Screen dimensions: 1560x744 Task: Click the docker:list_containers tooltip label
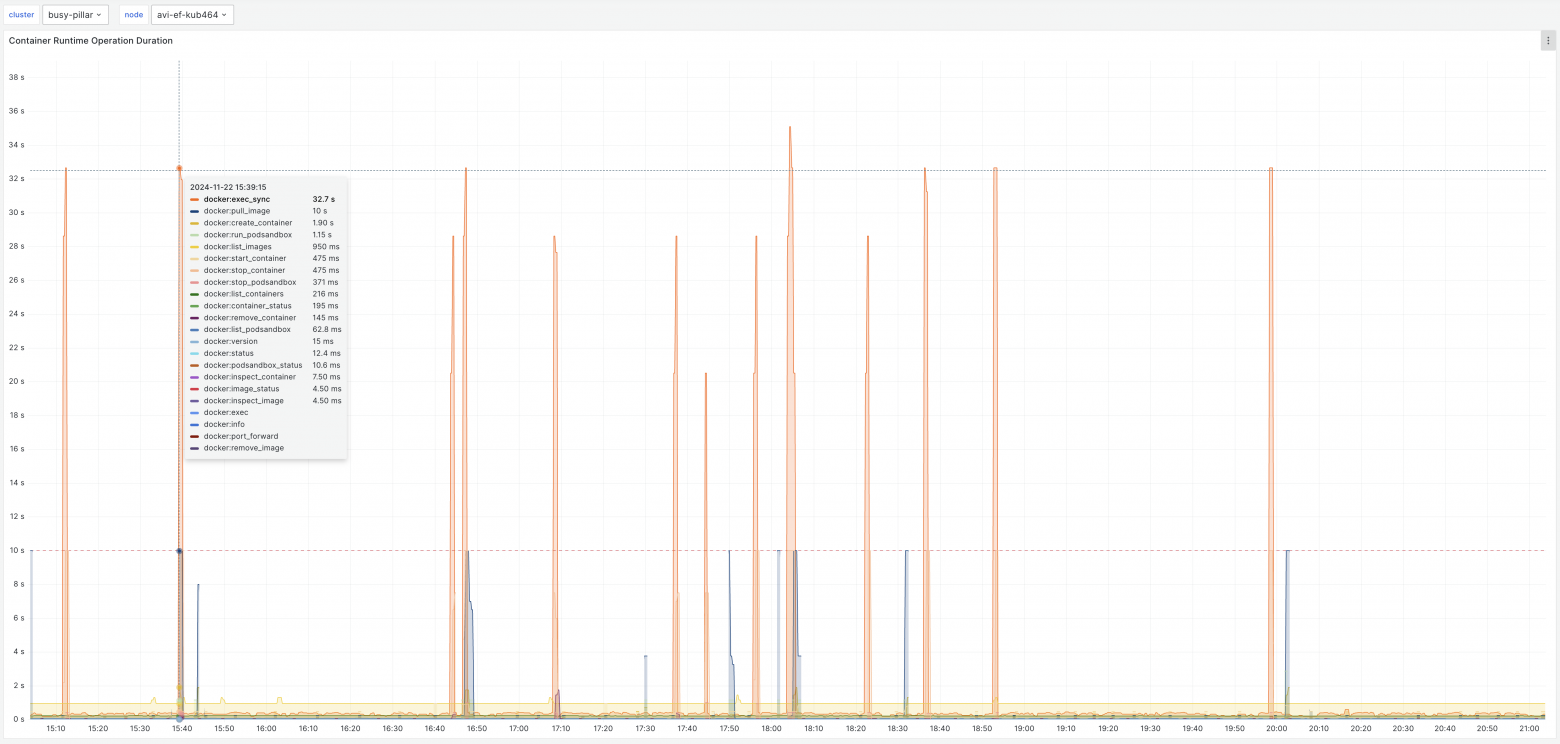point(244,294)
